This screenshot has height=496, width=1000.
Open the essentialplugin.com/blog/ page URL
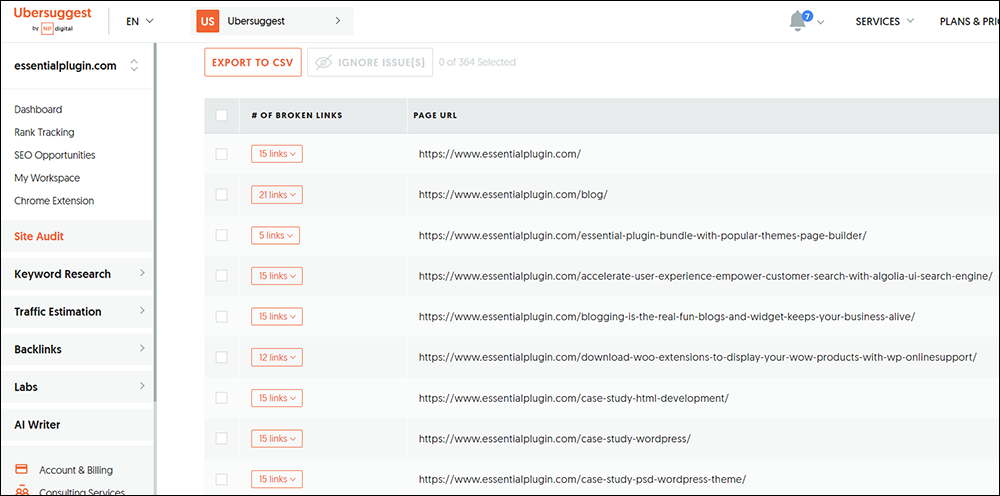pos(512,195)
